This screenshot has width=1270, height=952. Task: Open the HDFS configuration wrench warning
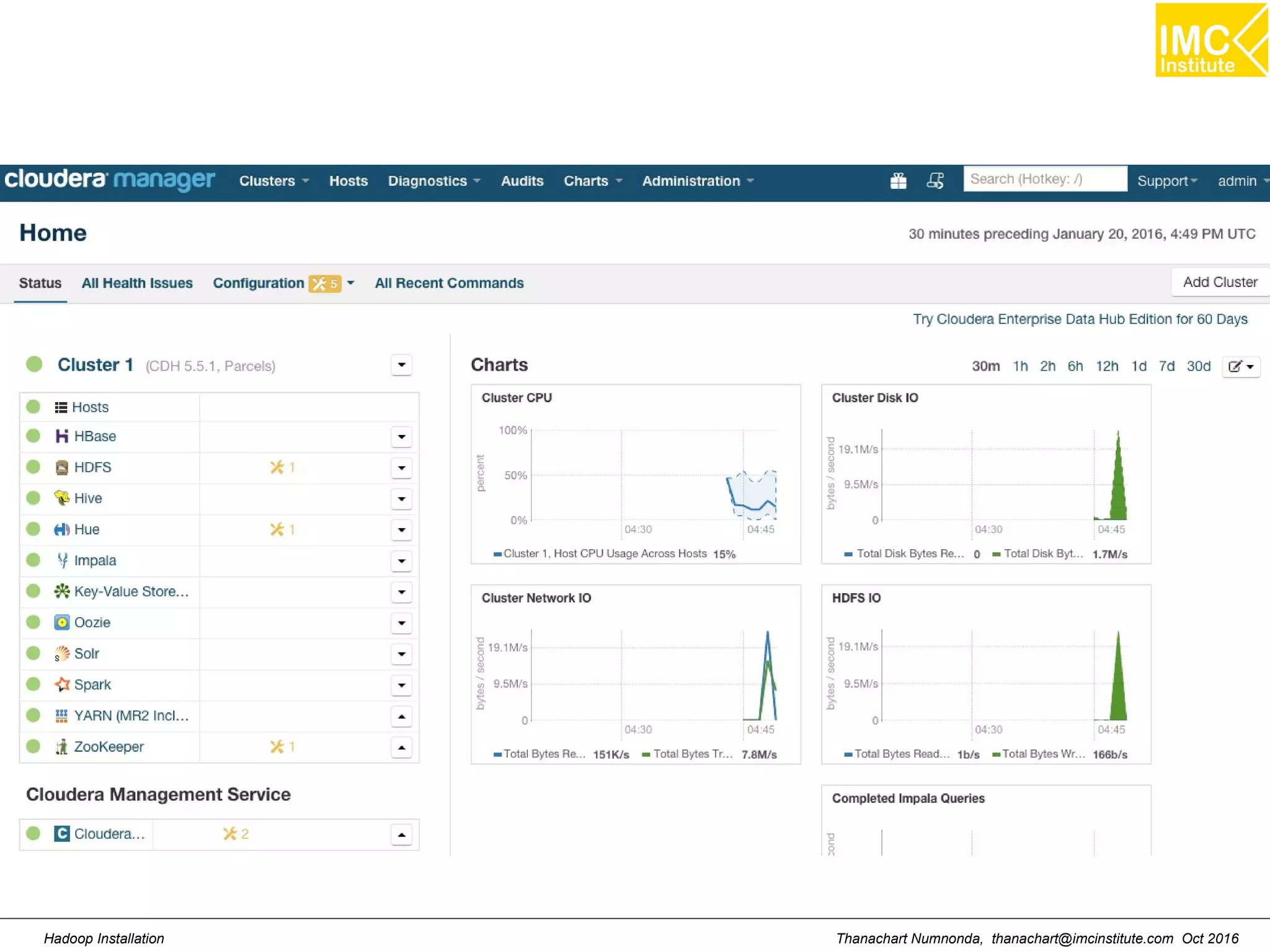pyautogui.click(x=282, y=467)
